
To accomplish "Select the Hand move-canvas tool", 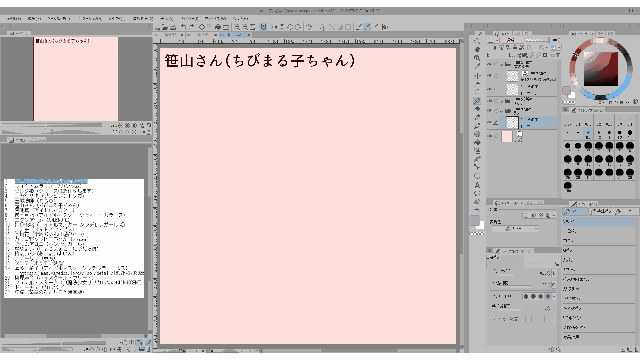I will pos(477,50).
